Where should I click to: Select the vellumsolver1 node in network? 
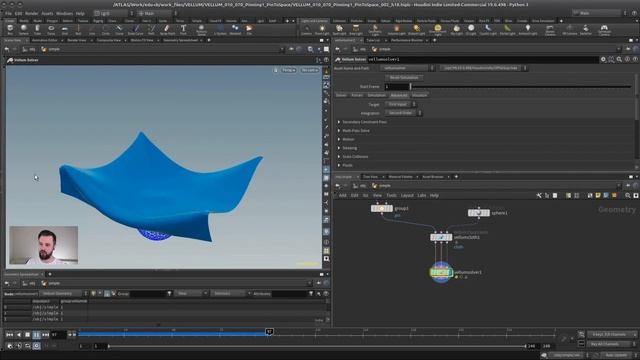[x=441, y=272]
